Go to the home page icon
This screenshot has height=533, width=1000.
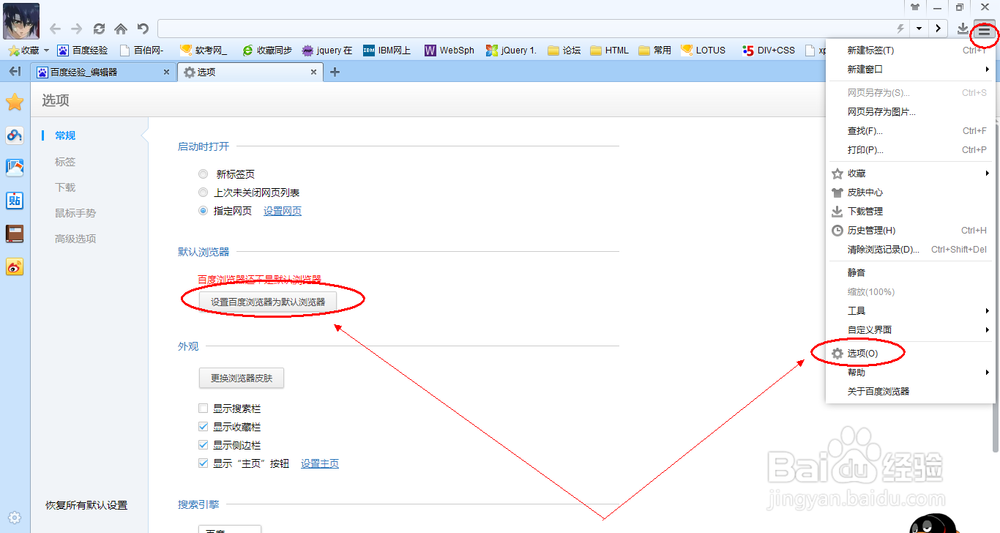pyautogui.click(x=121, y=29)
